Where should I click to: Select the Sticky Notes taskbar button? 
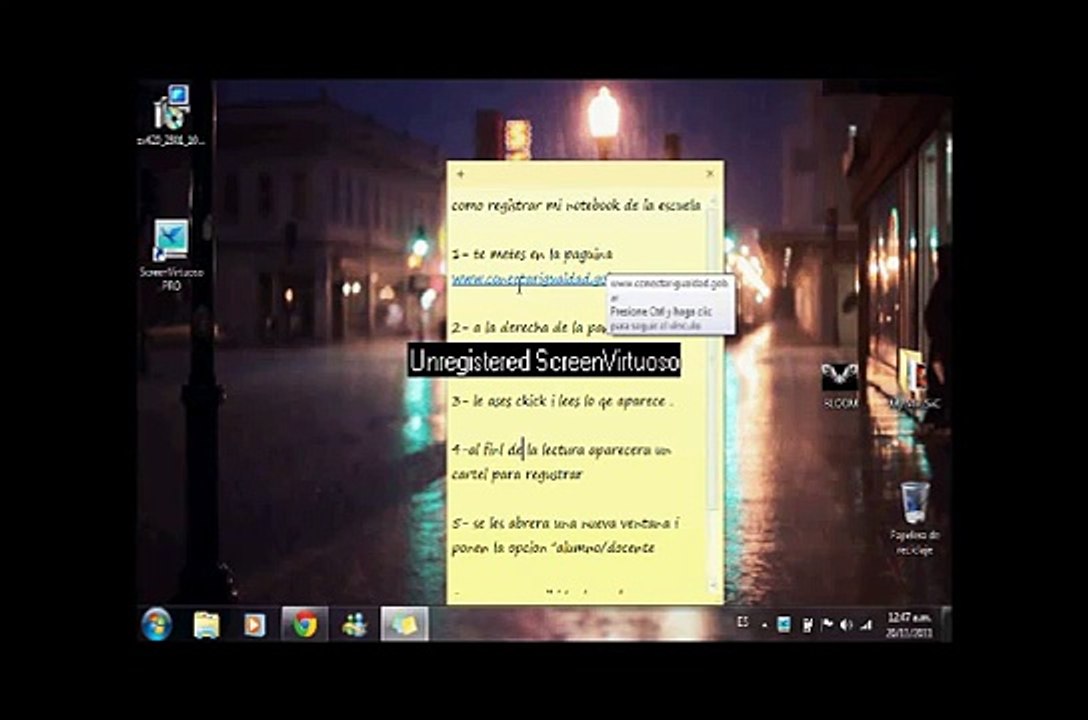[405, 625]
